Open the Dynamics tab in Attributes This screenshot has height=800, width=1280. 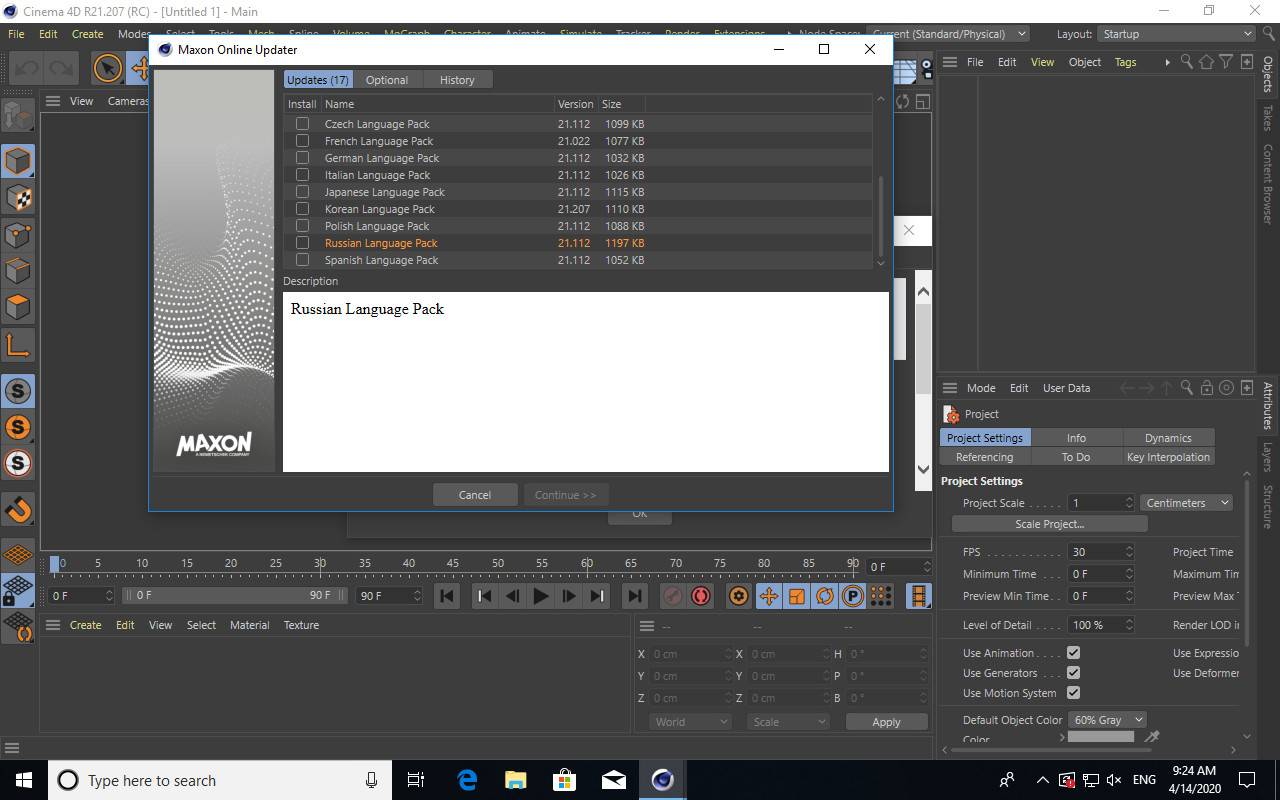[1168, 438]
